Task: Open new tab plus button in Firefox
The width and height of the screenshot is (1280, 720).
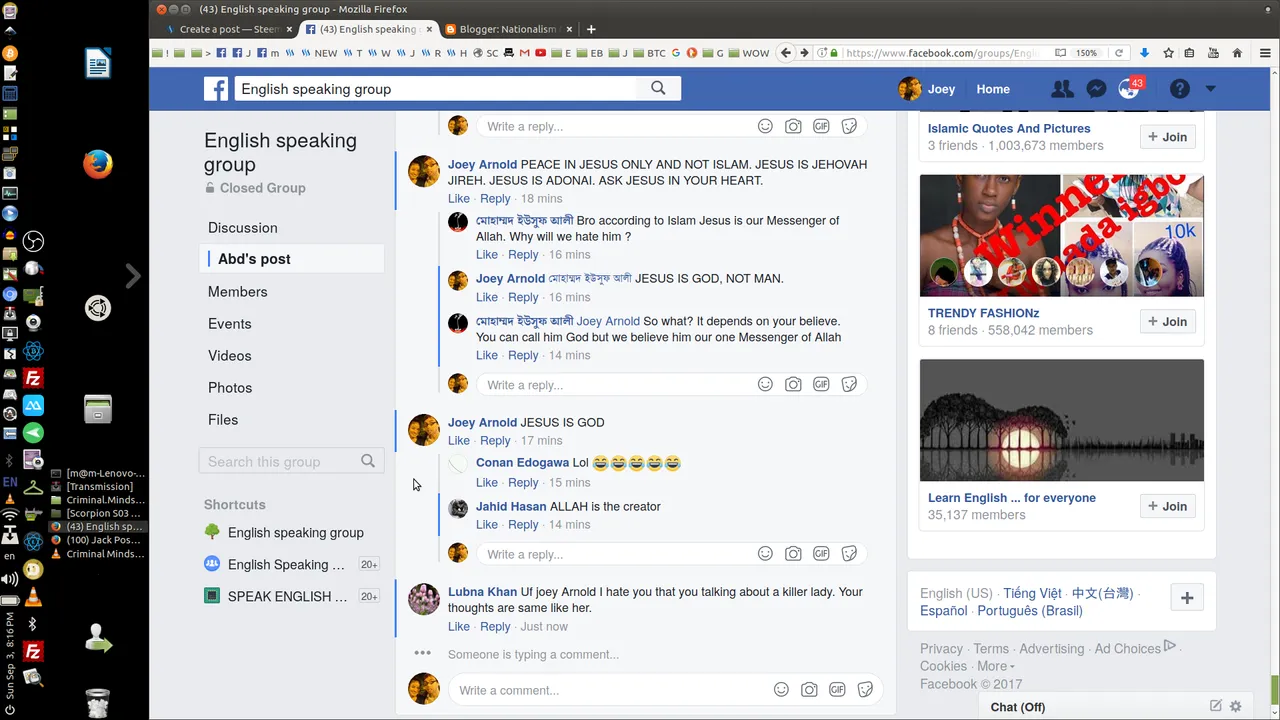Action: [x=591, y=29]
